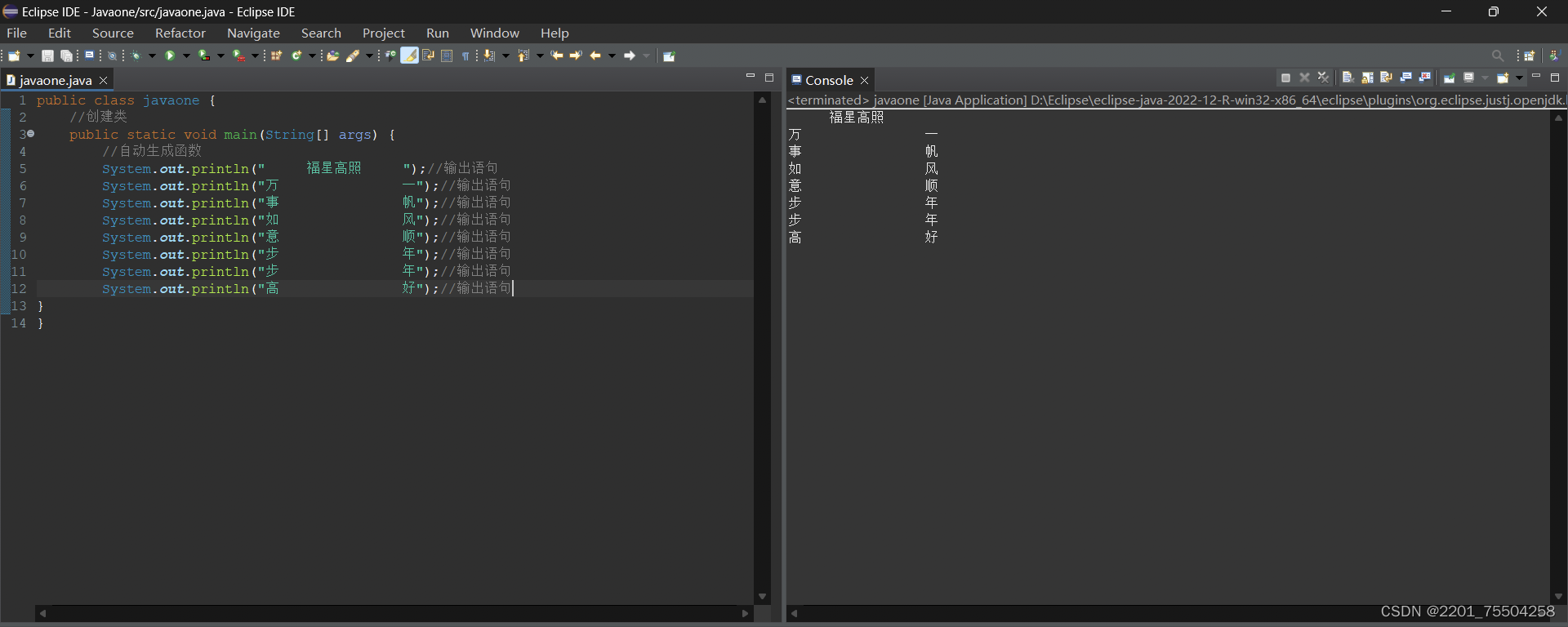This screenshot has width=1568, height=627.
Task: Open Coverage dropdown arrow
Action: coord(220,56)
